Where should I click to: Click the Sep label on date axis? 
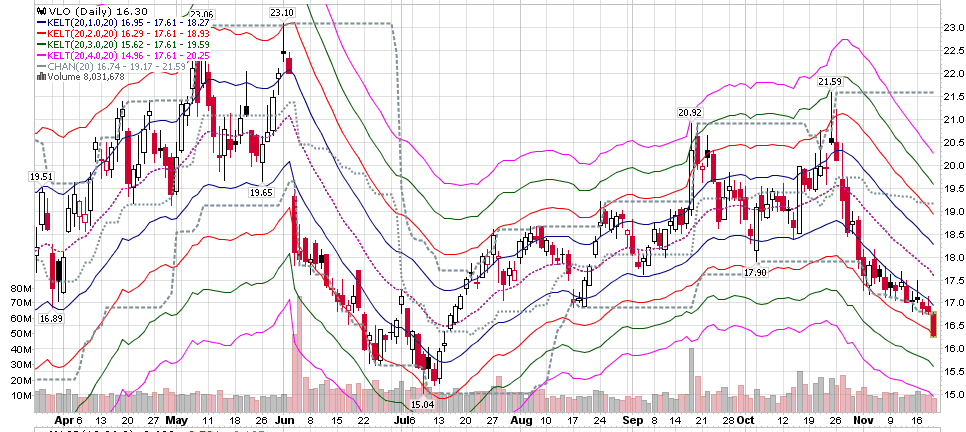coord(632,420)
